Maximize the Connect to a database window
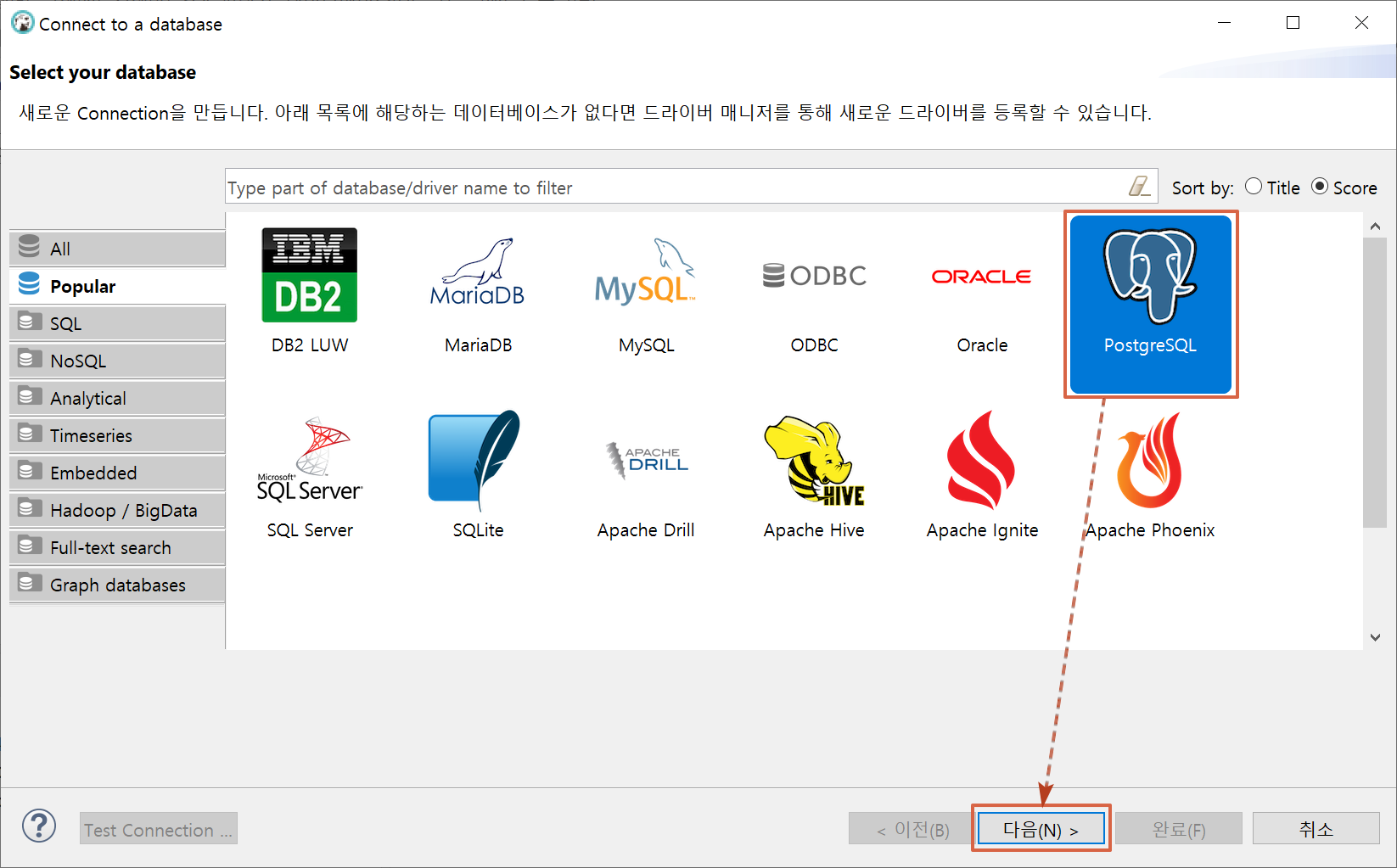This screenshot has width=1397, height=868. pyautogui.click(x=1293, y=23)
